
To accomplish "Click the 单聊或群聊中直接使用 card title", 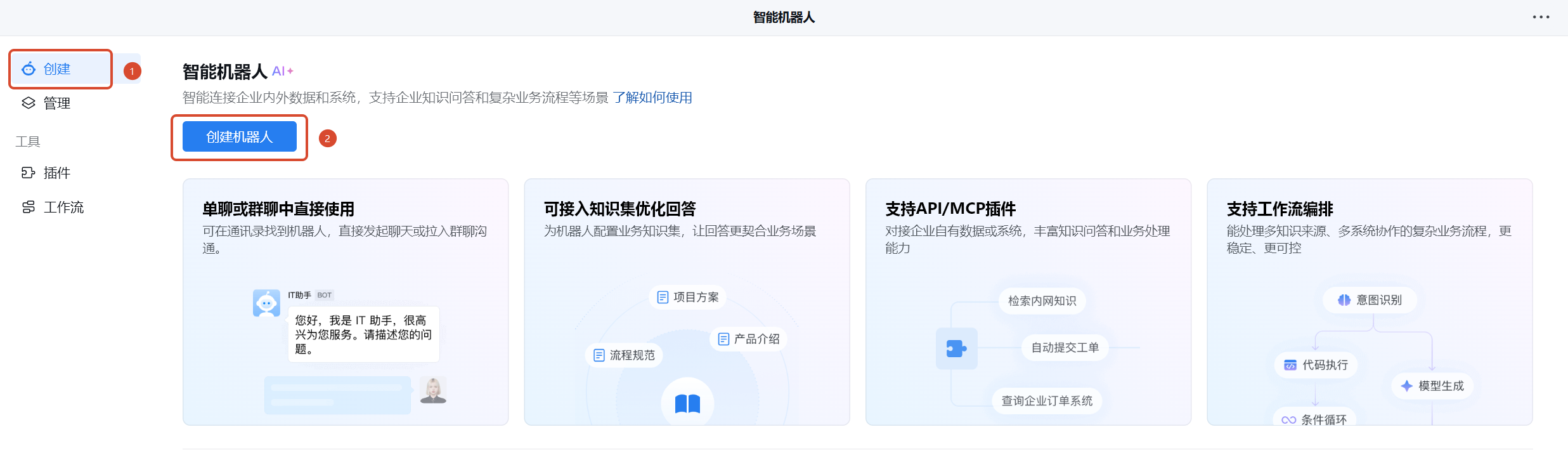I will click(x=278, y=209).
